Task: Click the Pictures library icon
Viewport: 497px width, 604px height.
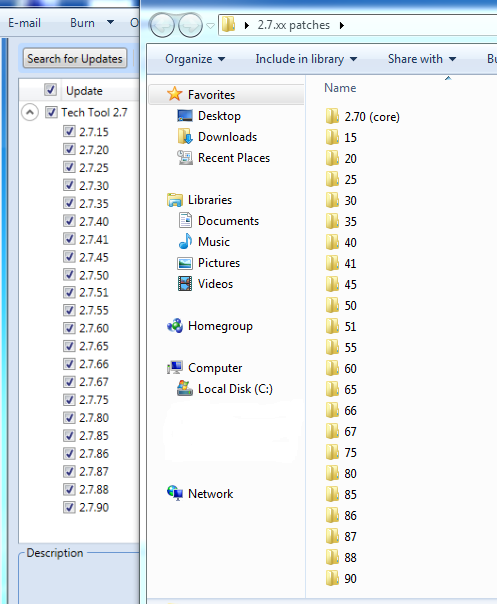Action: 185,263
